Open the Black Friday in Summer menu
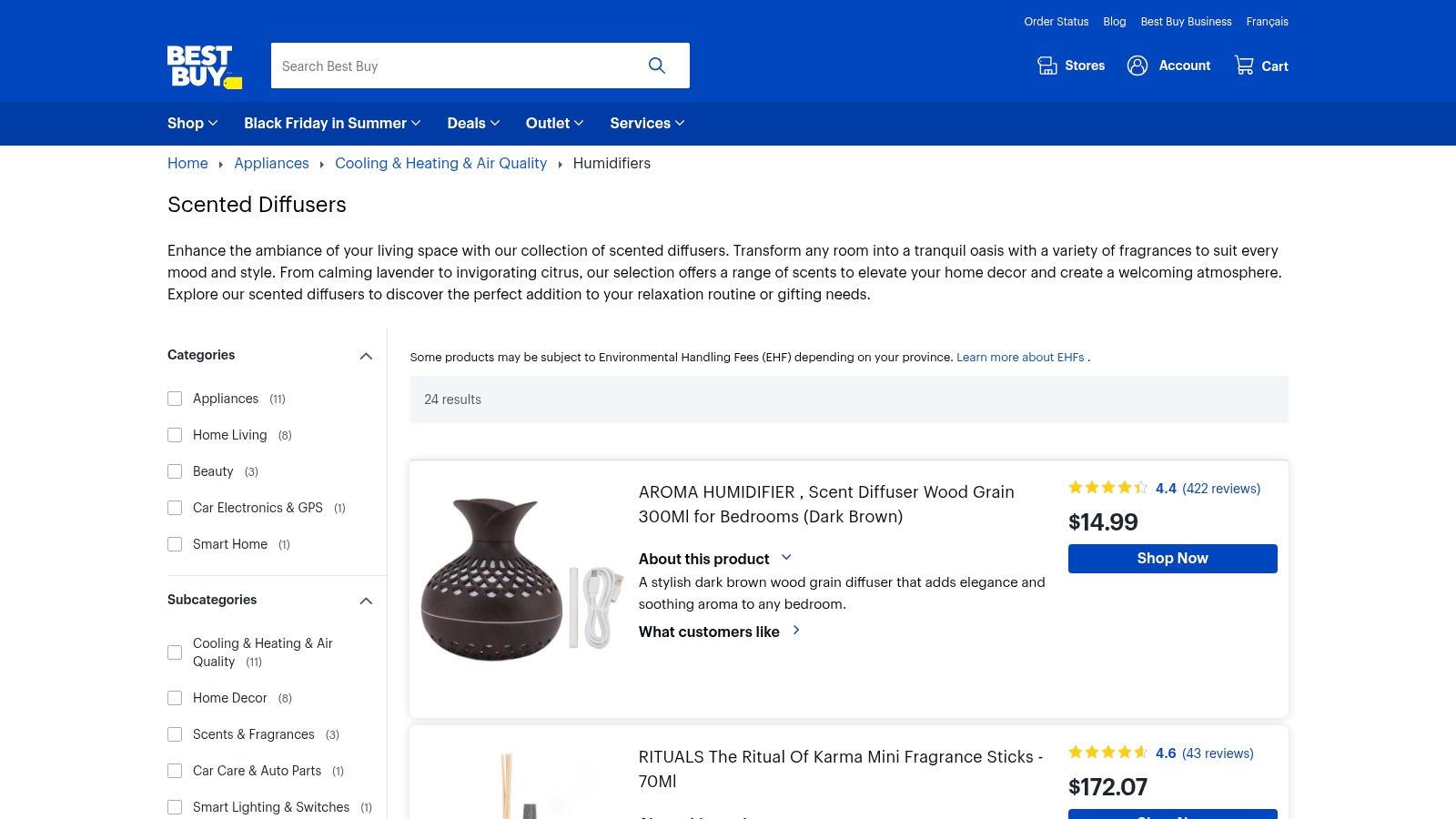1456x819 pixels. (332, 123)
